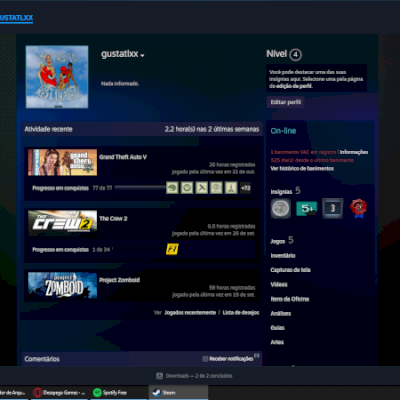Open Project Zomboid game banner
Image resolution: width=400 pixels, height=400 pixels.
62,285
